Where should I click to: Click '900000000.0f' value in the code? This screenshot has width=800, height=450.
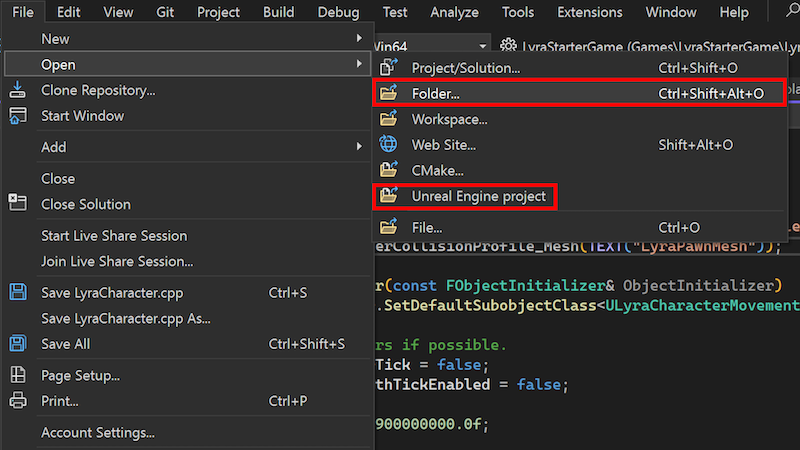pyautogui.click(x=429, y=424)
